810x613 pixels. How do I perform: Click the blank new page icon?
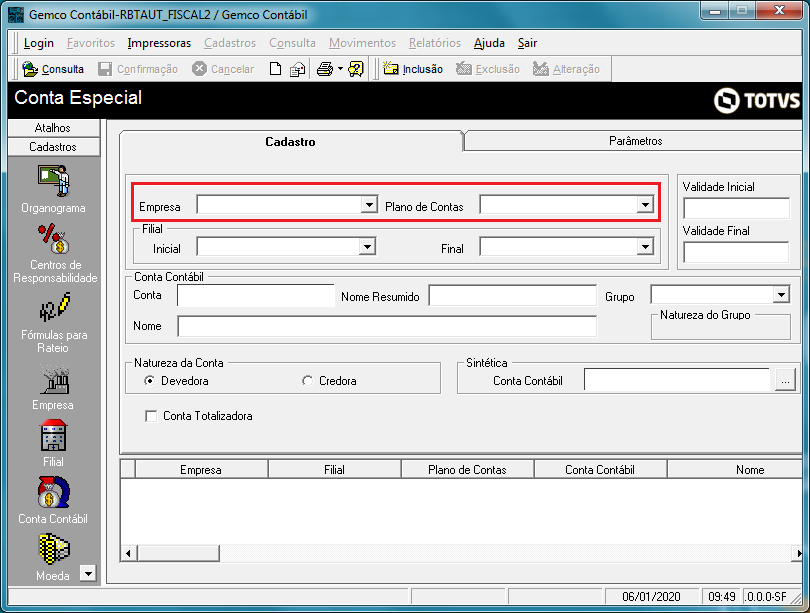pyautogui.click(x=275, y=69)
